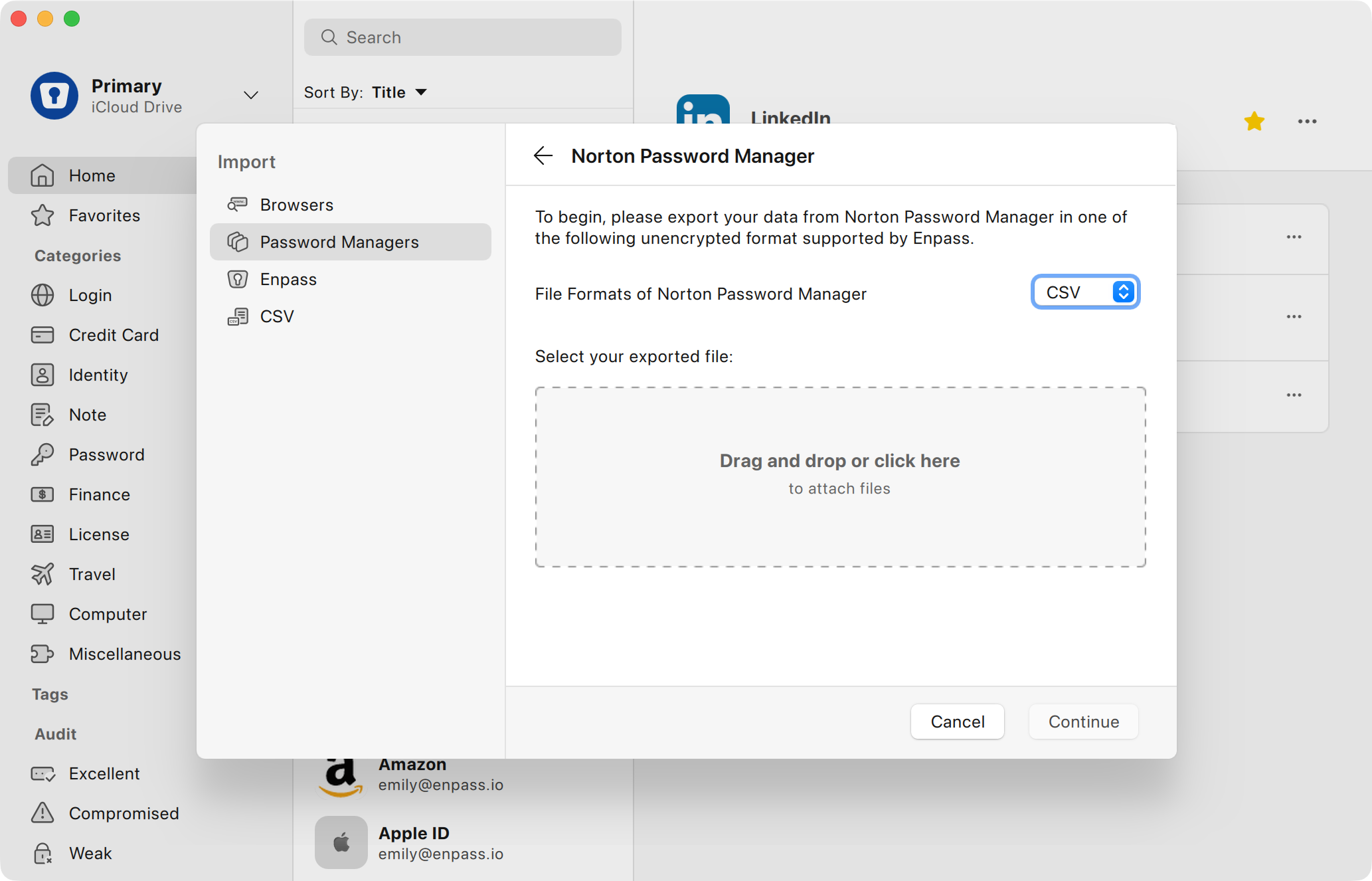Open the Excellent audit icon

[43, 773]
